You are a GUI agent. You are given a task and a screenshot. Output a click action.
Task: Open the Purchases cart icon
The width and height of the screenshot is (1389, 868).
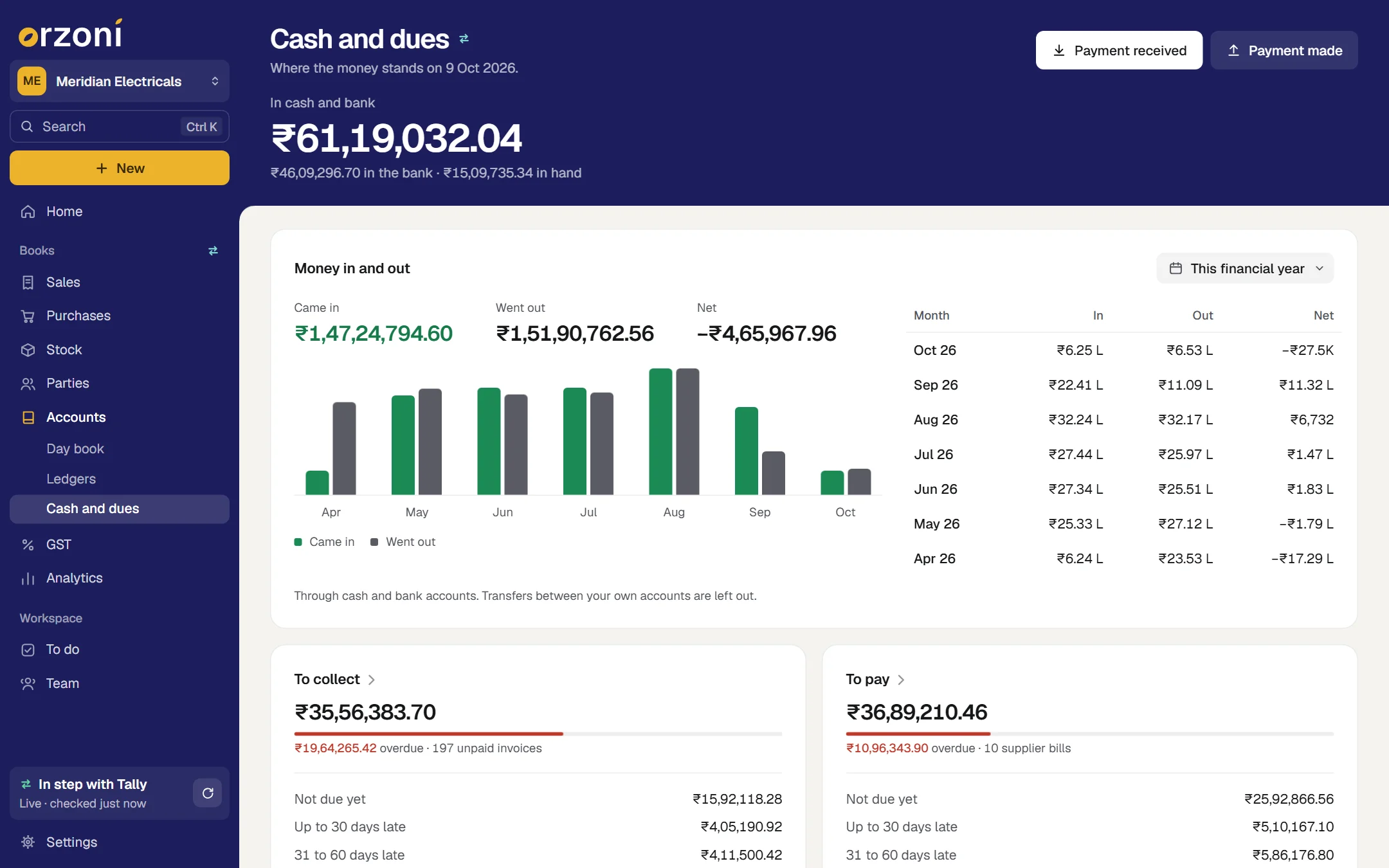point(28,316)
